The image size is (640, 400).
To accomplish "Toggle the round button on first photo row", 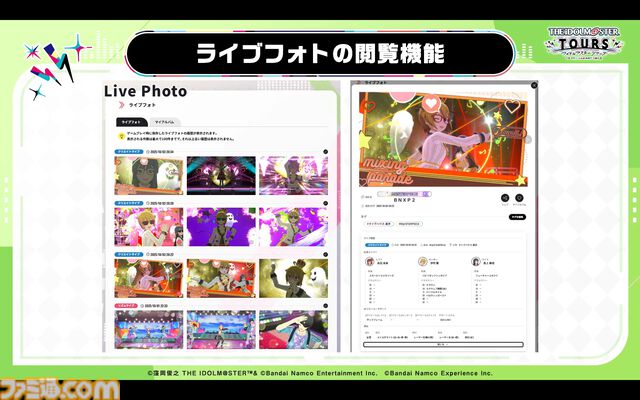I will coord(325,152).
